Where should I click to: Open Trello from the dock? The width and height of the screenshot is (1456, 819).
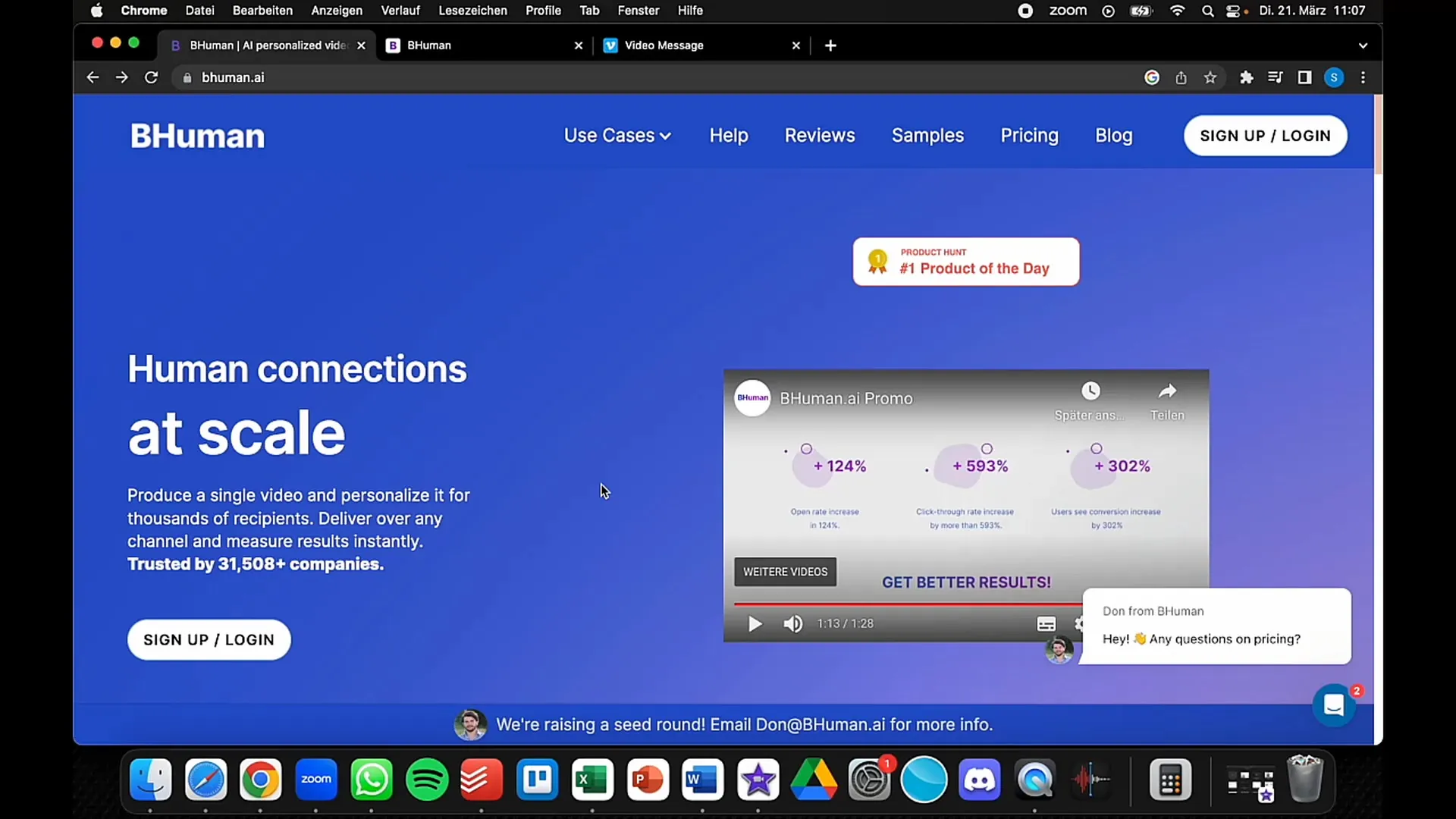click(537, 780)
